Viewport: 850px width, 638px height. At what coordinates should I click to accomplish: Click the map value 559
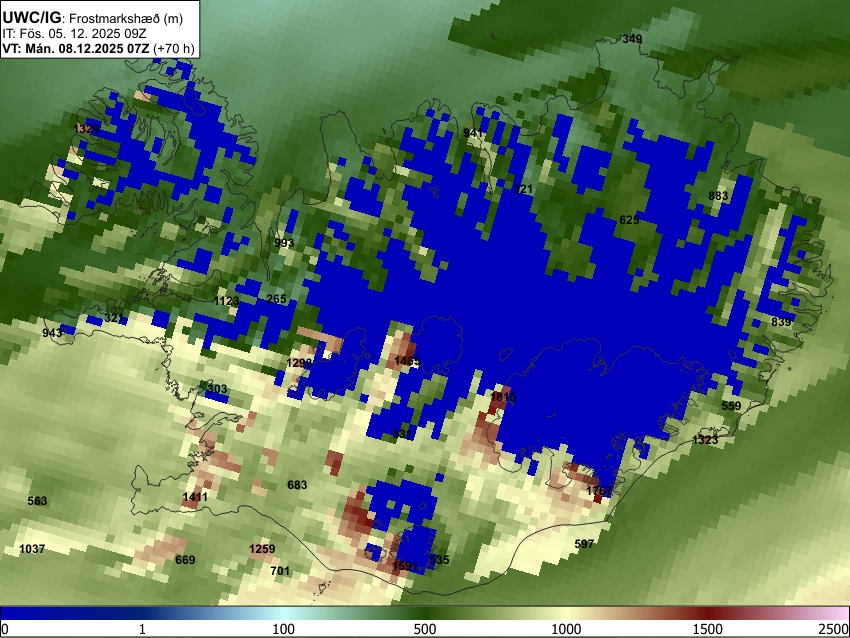(x=731, y=406)
